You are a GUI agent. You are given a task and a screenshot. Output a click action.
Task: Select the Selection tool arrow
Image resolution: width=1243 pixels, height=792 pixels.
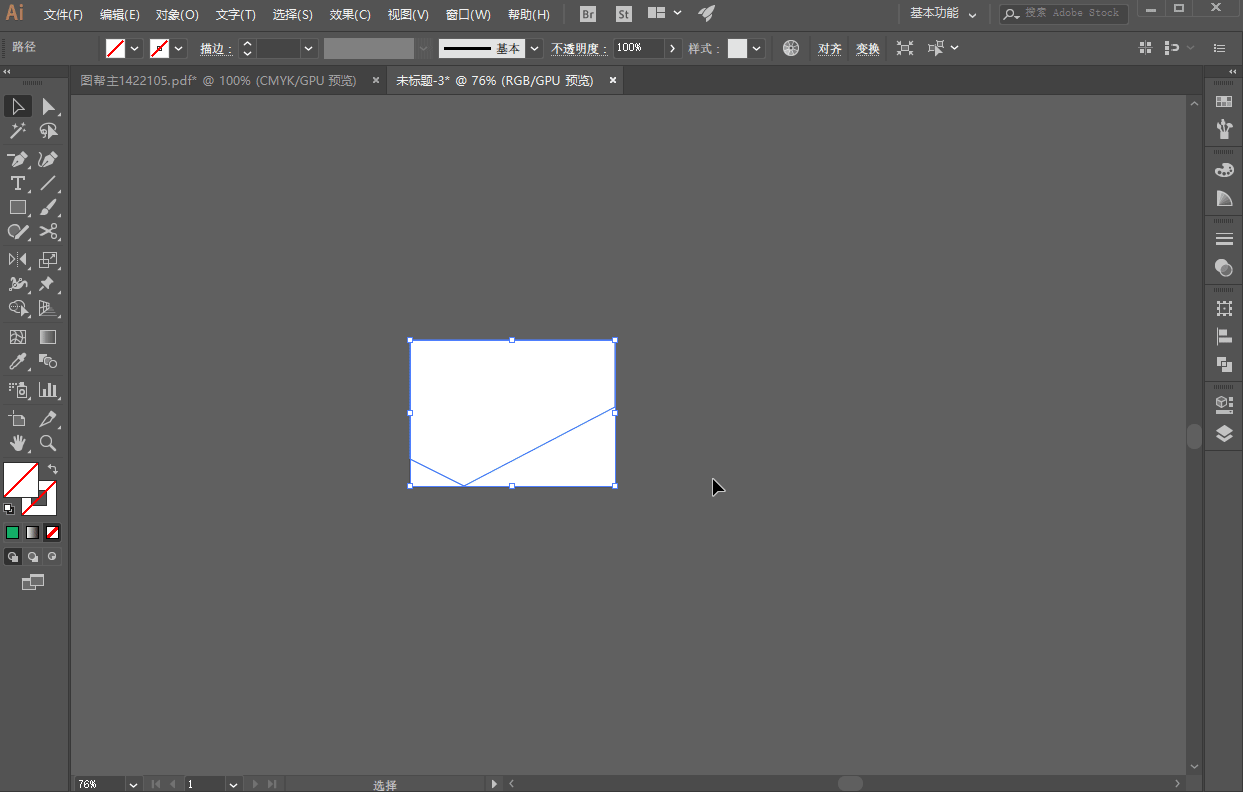(18, 107)
